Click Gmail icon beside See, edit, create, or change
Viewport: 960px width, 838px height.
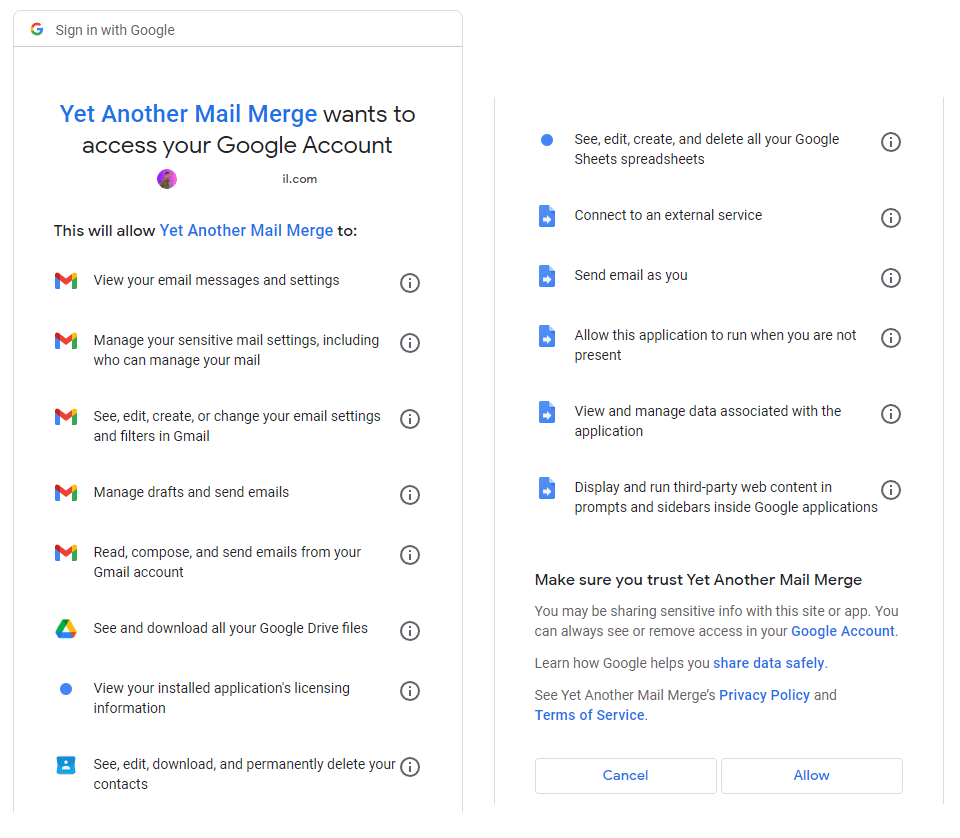(x=66, y=416)
